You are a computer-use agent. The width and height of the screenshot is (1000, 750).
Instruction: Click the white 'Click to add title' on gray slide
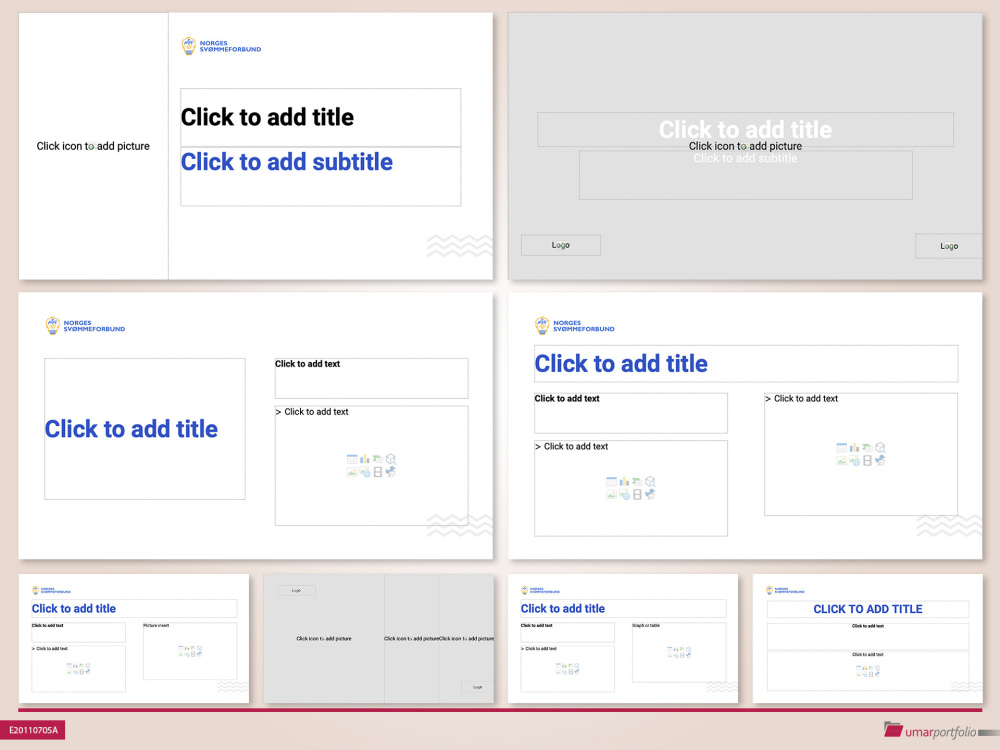[745, 129]
